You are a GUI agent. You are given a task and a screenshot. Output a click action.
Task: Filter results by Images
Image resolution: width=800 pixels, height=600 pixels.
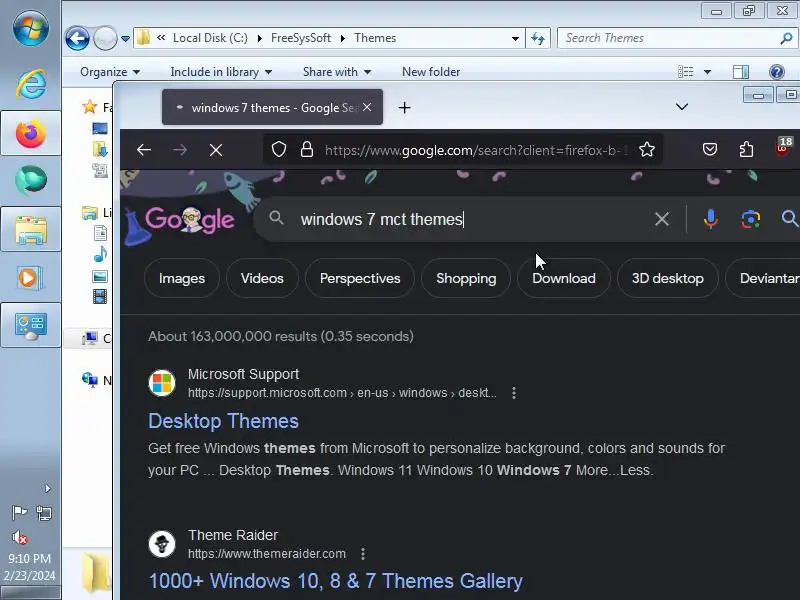tap(182, 279)
